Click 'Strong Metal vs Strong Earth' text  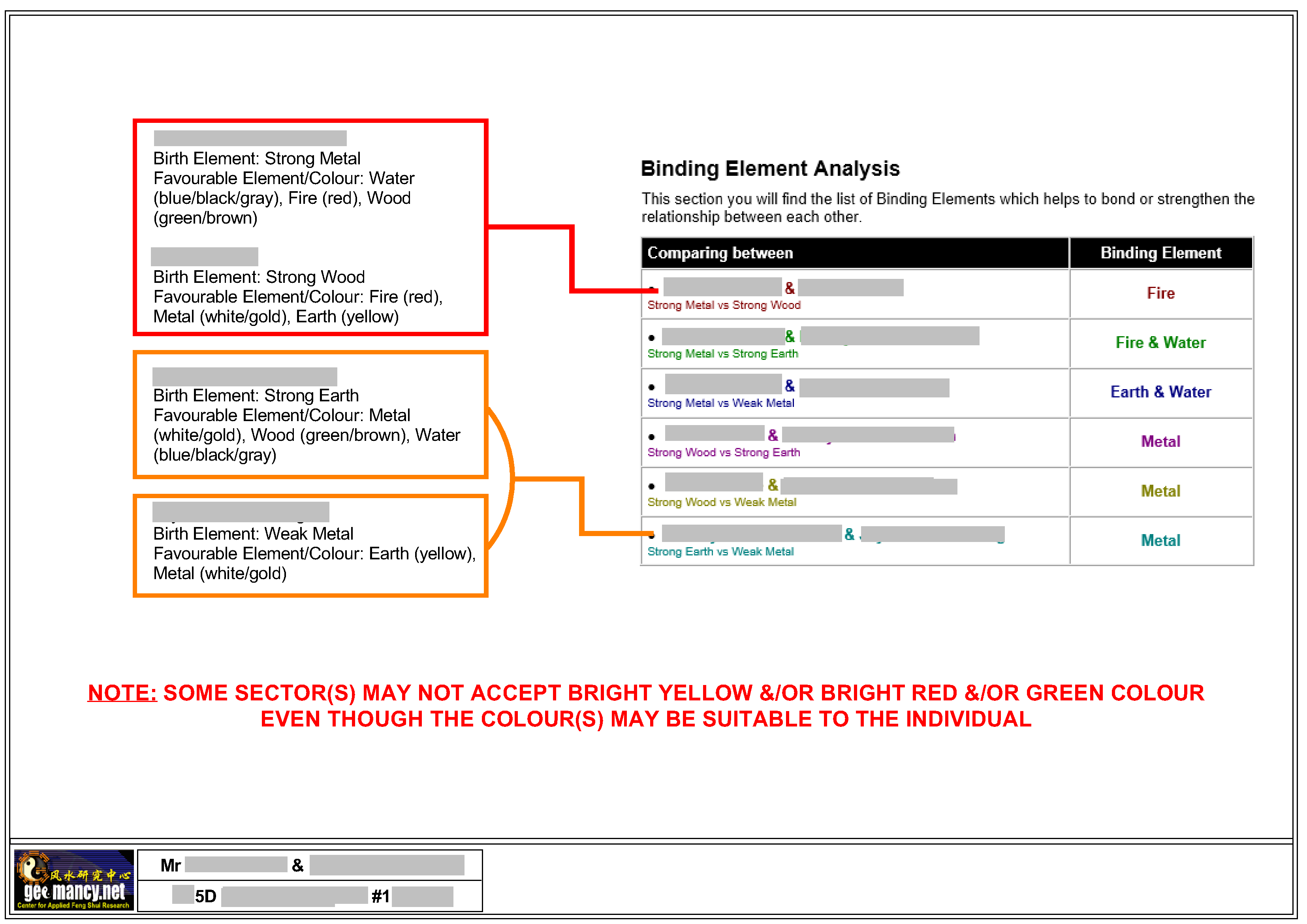(x=722, y=354)
